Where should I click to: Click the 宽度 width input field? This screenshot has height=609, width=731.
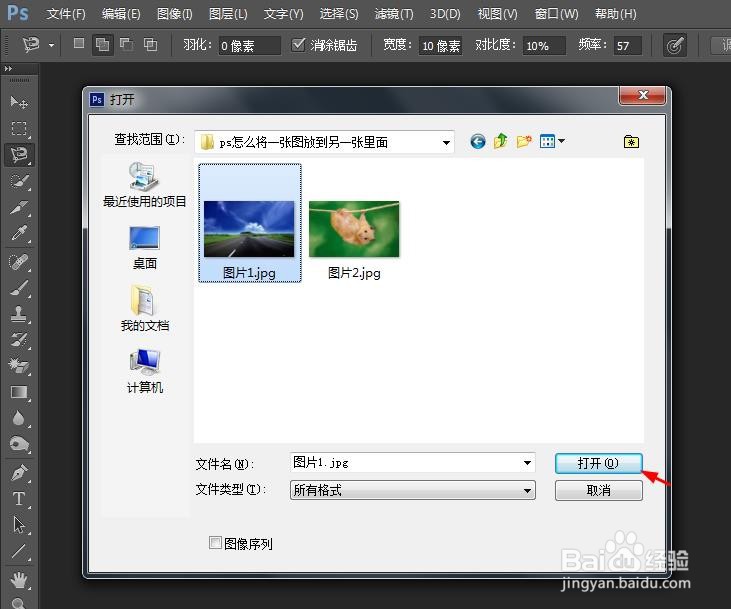(x=441, y=46)
